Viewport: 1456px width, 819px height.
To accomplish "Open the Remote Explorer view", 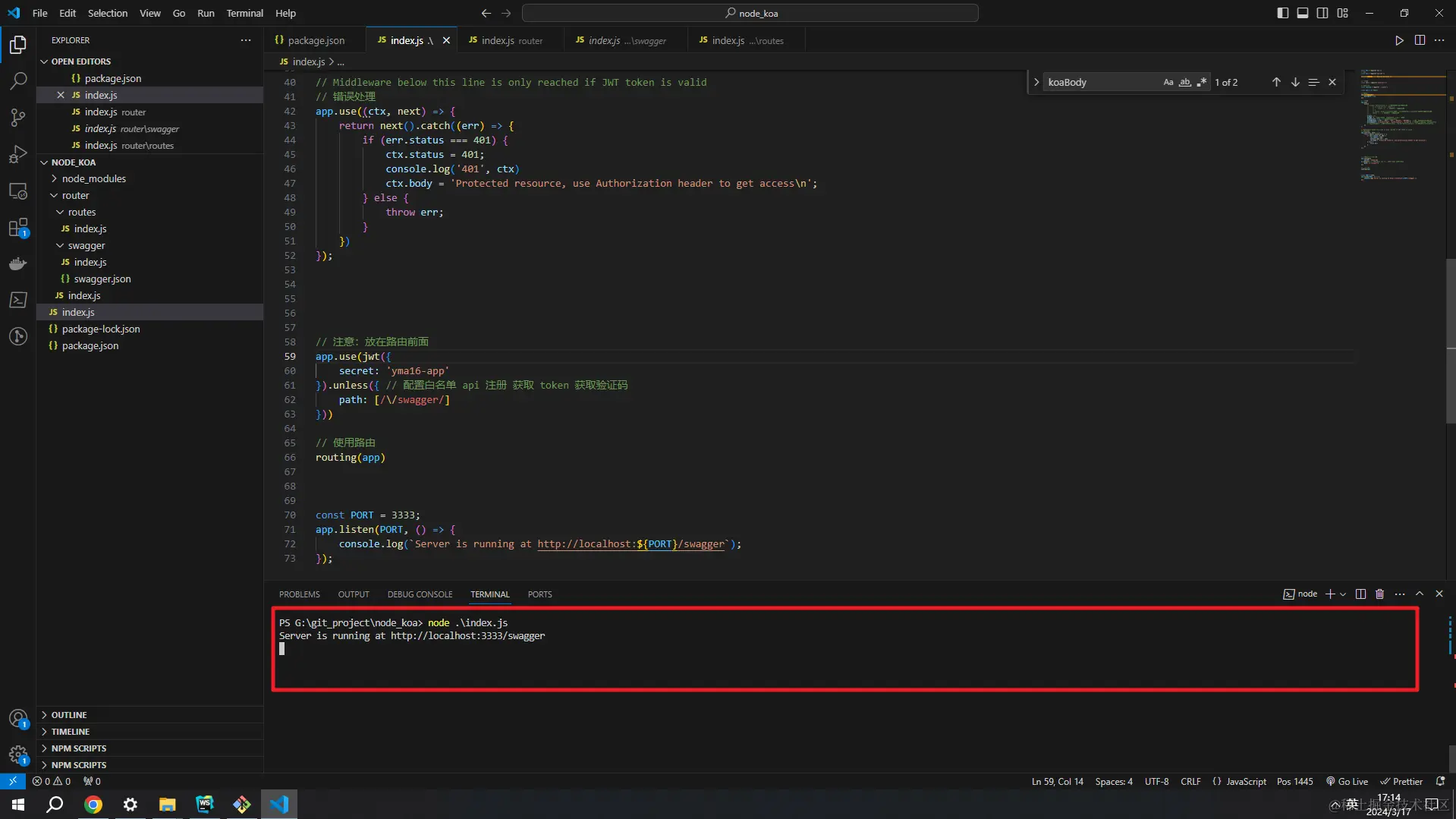I will point(18,191).
